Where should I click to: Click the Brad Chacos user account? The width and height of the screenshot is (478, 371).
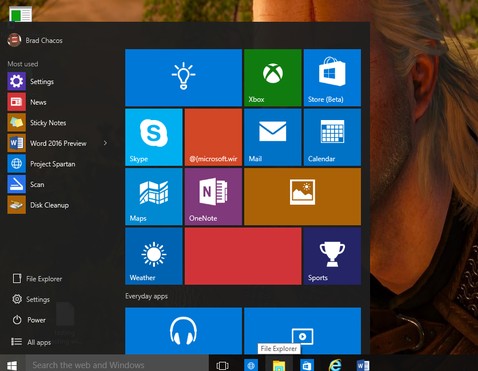pyautogui.click(x=35, y=40)
